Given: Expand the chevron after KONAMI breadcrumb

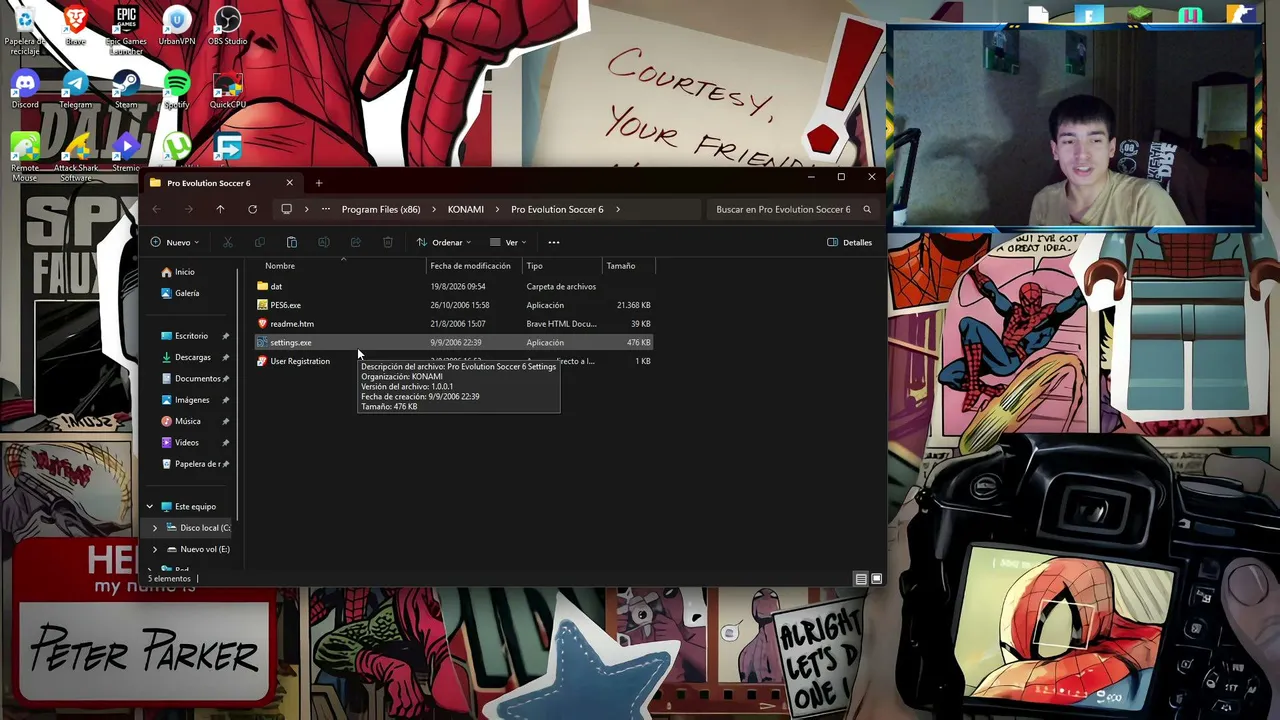Looking at the screenshot, I should click(x=497, y=209).
